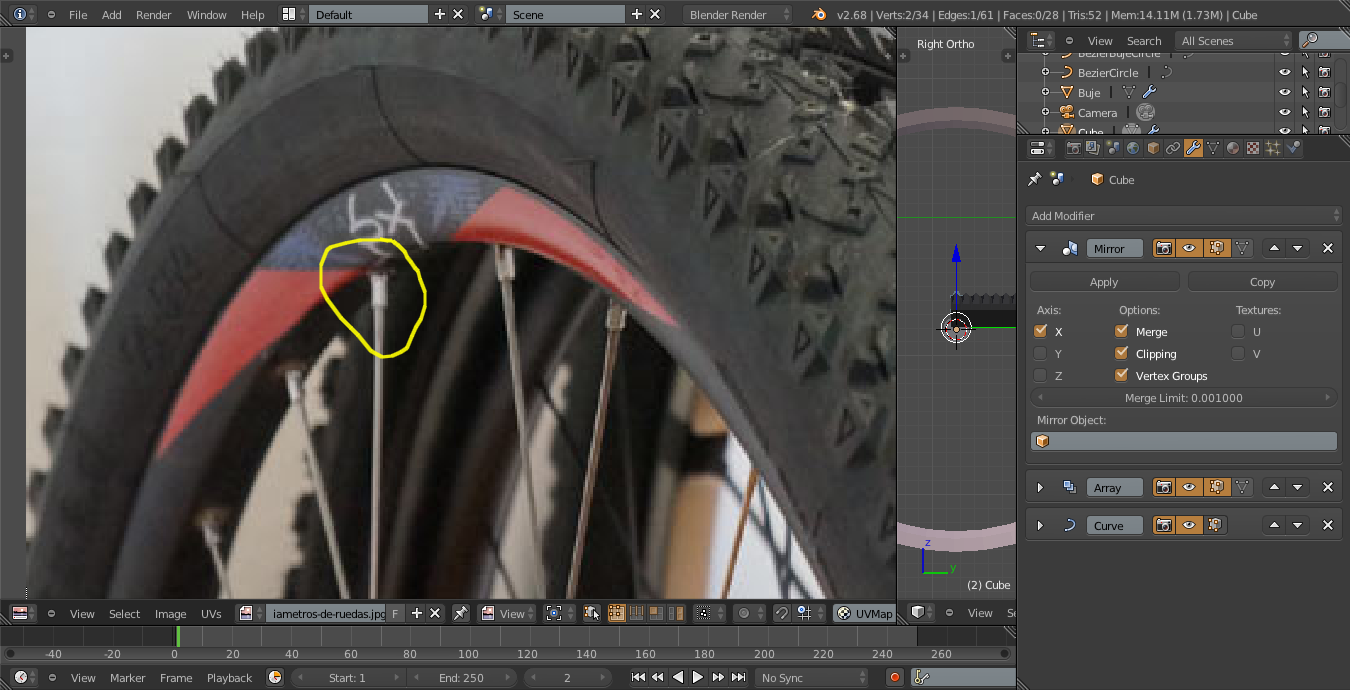
Task: Enable the Mirror Y axis checkbox
Action: 1041,353
